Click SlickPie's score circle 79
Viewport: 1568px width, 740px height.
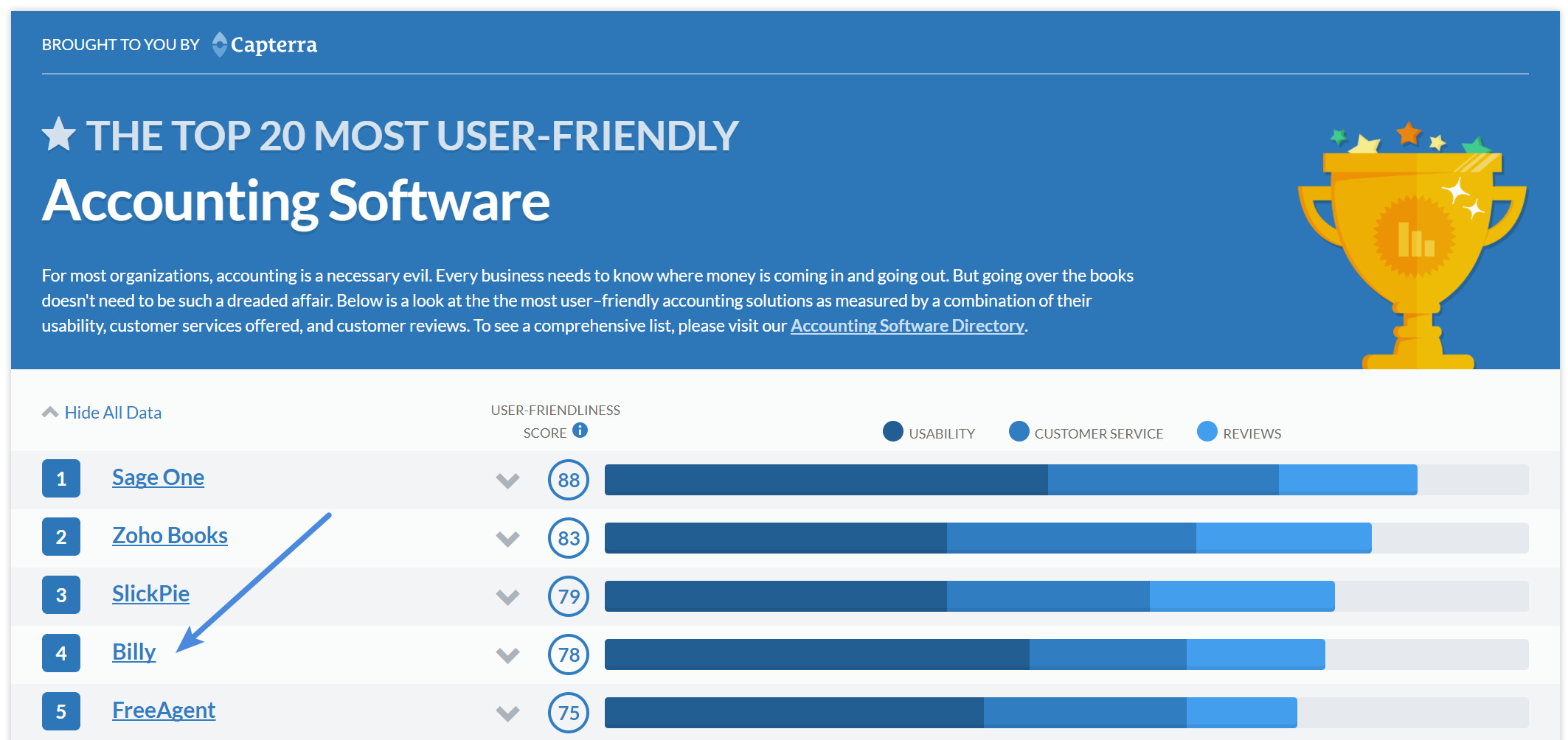(x=569, y=596)
